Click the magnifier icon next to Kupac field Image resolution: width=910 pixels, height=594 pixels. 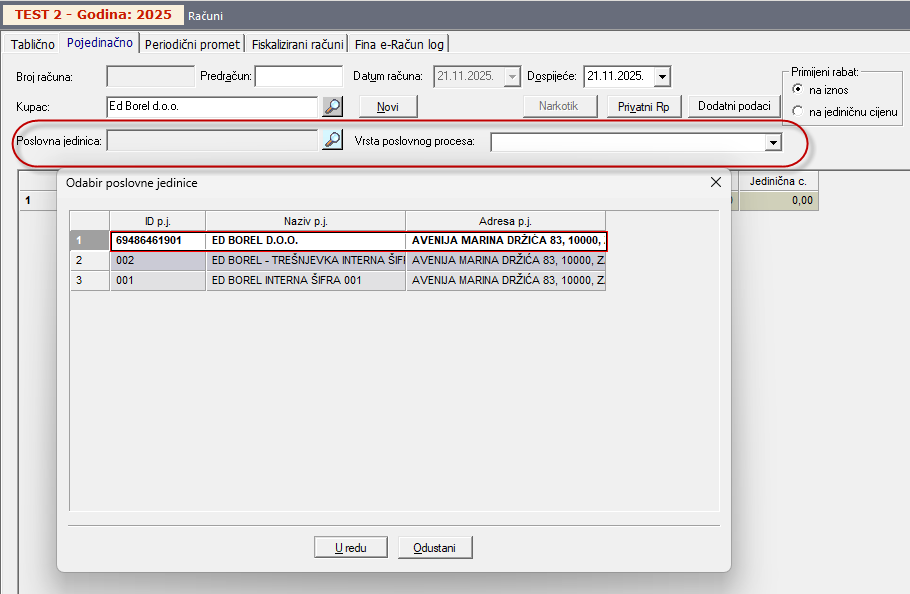(x=332, y=106)
